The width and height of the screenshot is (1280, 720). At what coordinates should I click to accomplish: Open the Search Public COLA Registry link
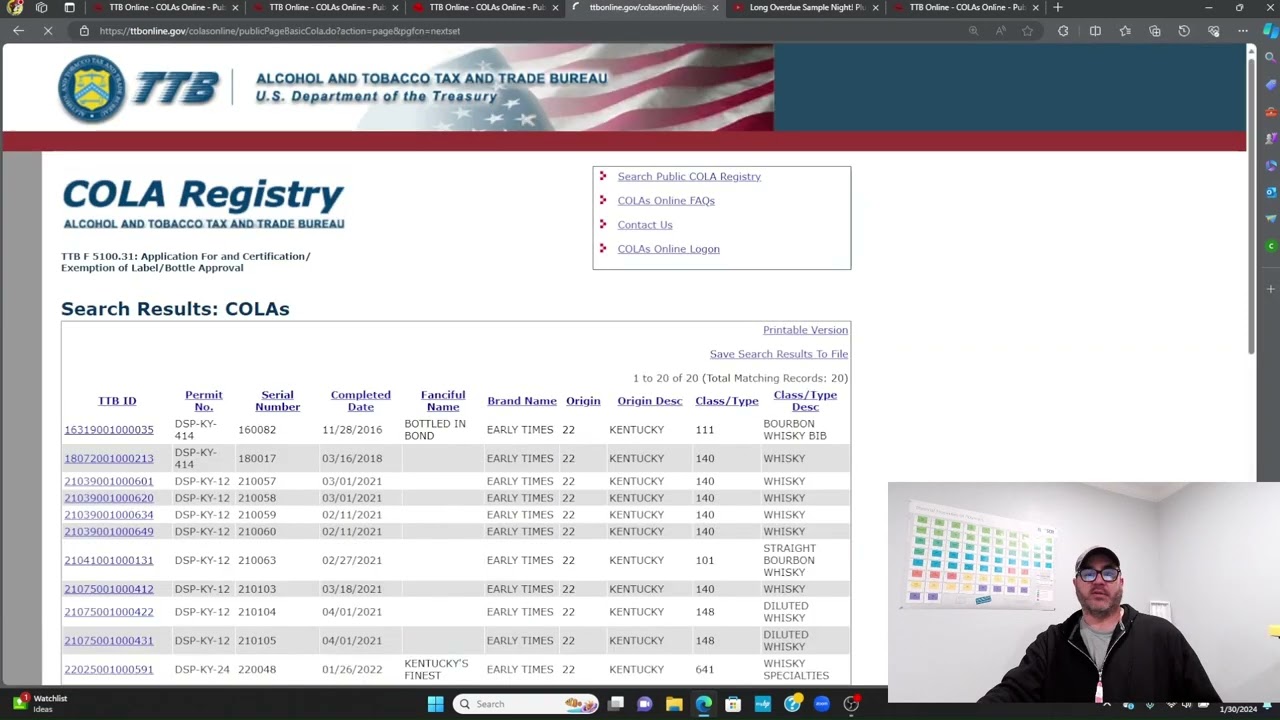tap(689, 177)
